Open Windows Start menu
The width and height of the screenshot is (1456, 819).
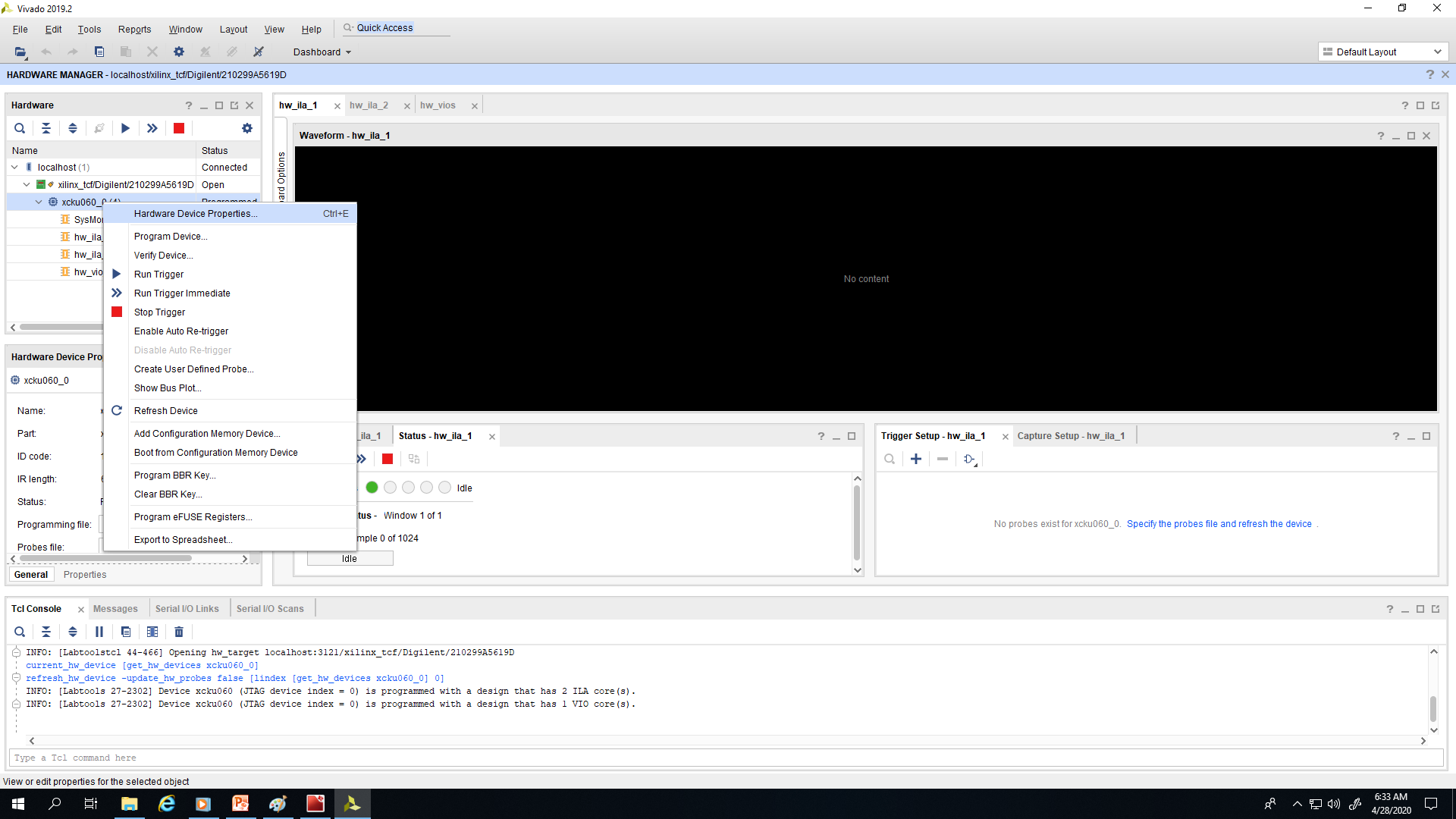(x=18, y=804)
